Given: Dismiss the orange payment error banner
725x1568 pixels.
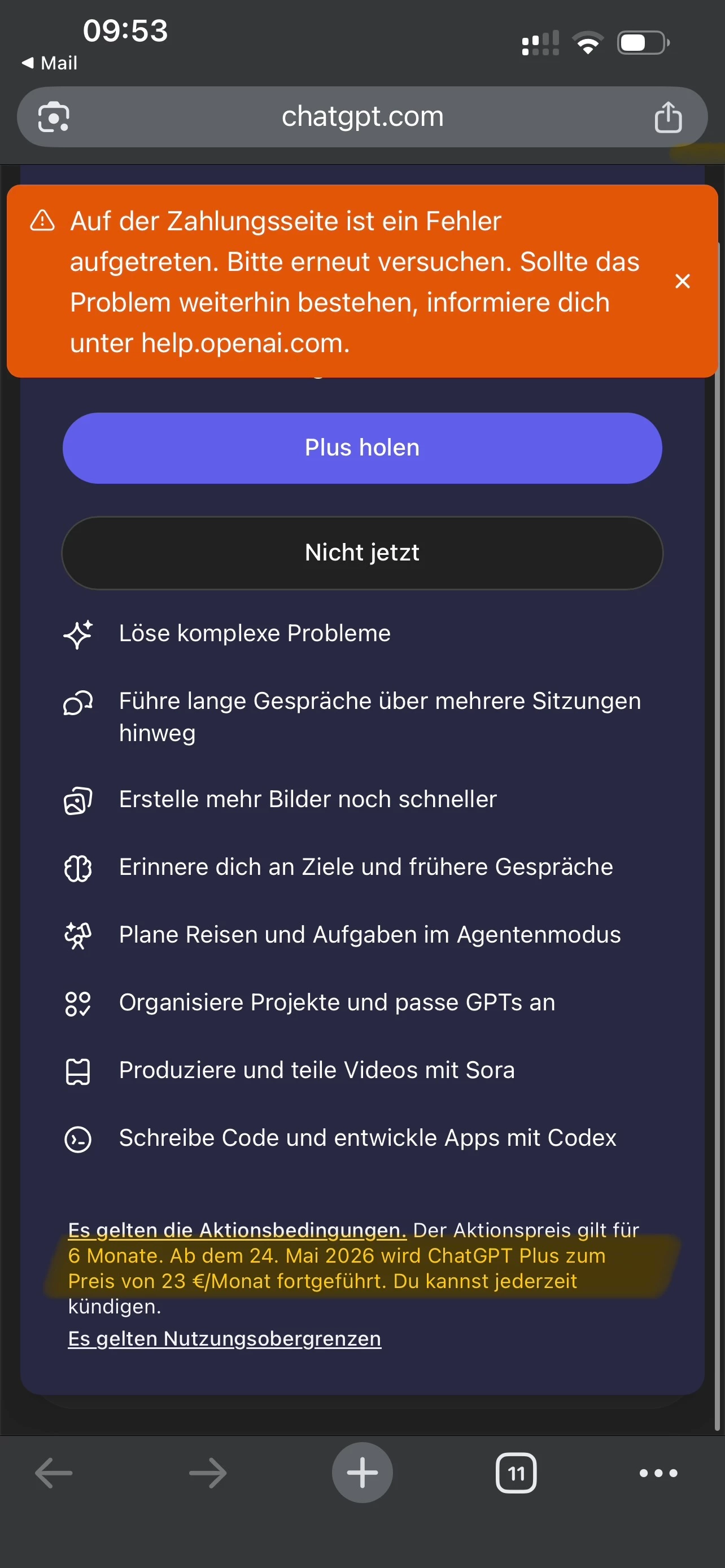Looking at the screenshot, I should click(683, 281).
